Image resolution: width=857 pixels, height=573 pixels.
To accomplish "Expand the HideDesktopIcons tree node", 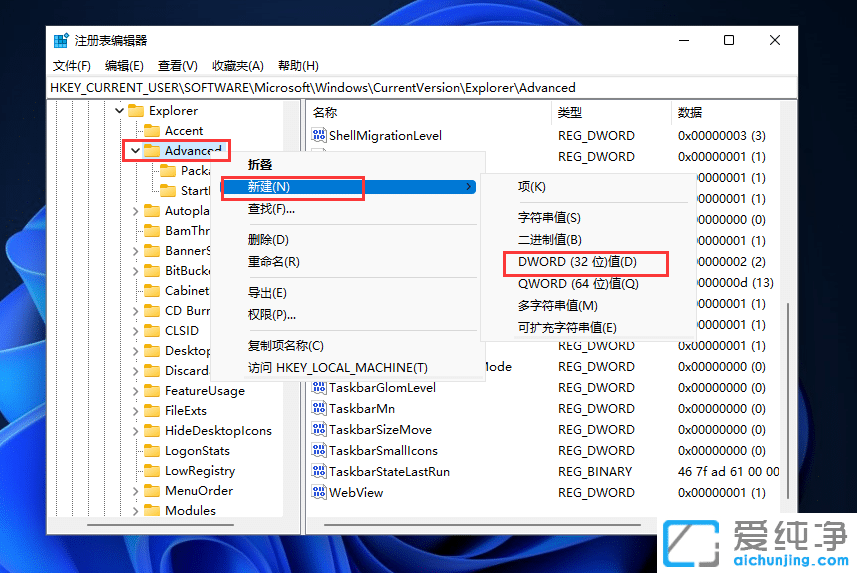I will 136,431.
